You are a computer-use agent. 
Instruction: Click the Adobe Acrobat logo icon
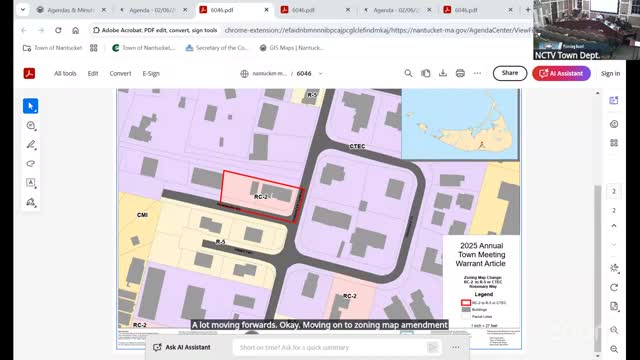tap(29, 73)
